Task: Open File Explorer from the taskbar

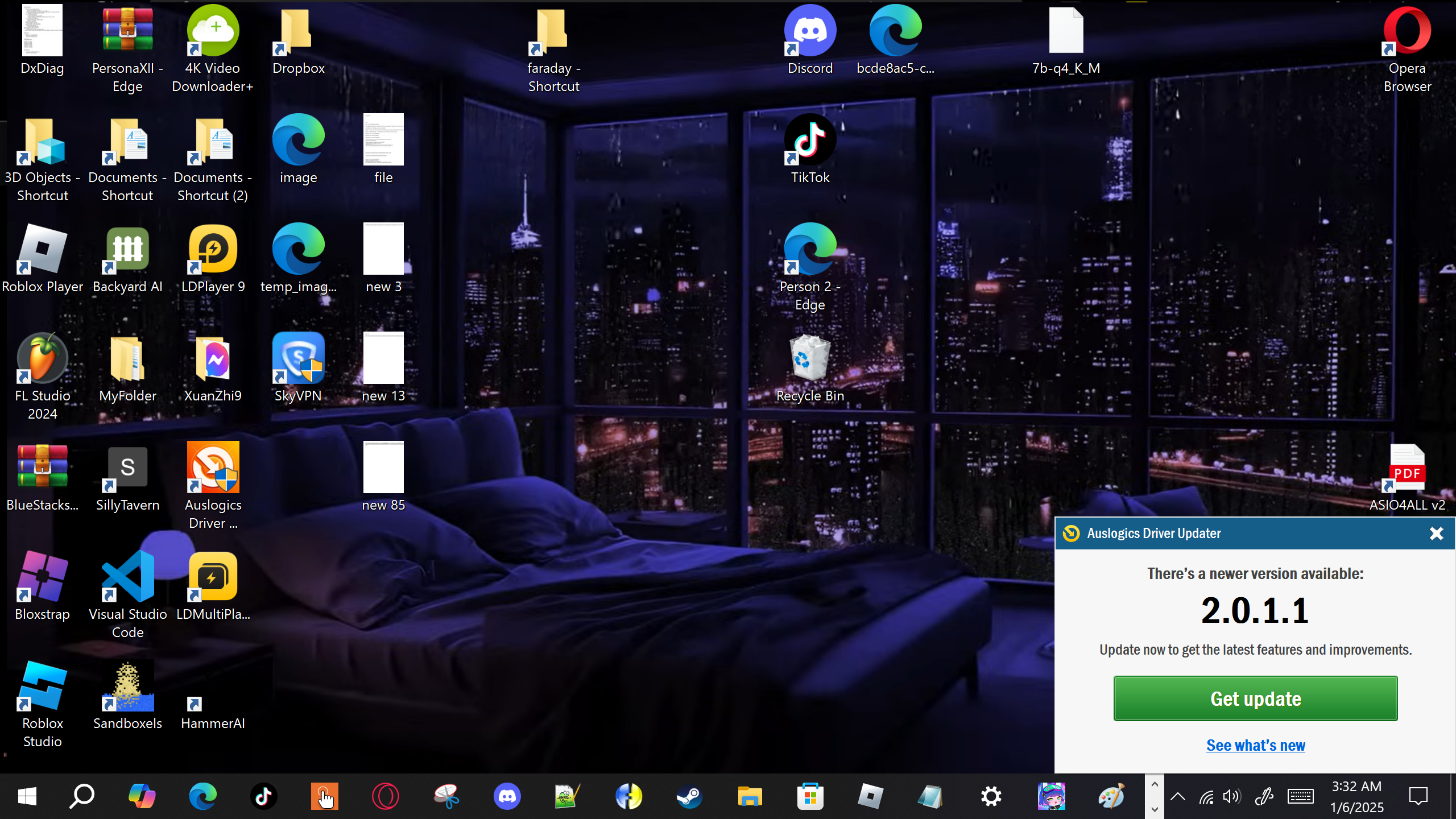Action: click(750, 796)
